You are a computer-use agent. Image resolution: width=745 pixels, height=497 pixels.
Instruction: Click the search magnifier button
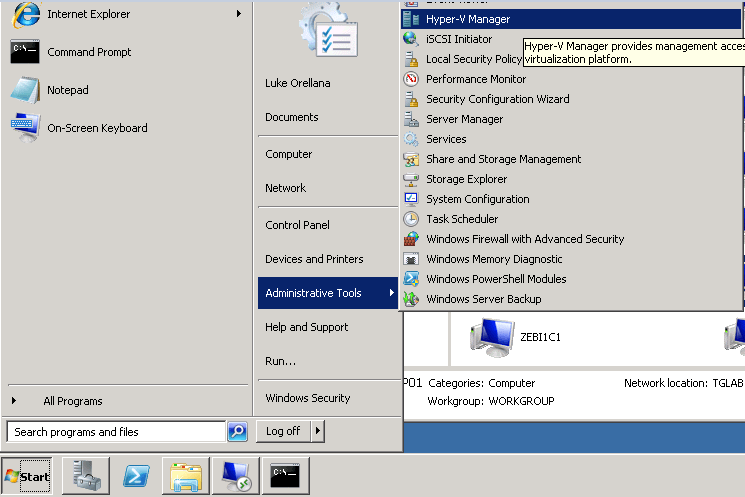[x=238, y=431]
